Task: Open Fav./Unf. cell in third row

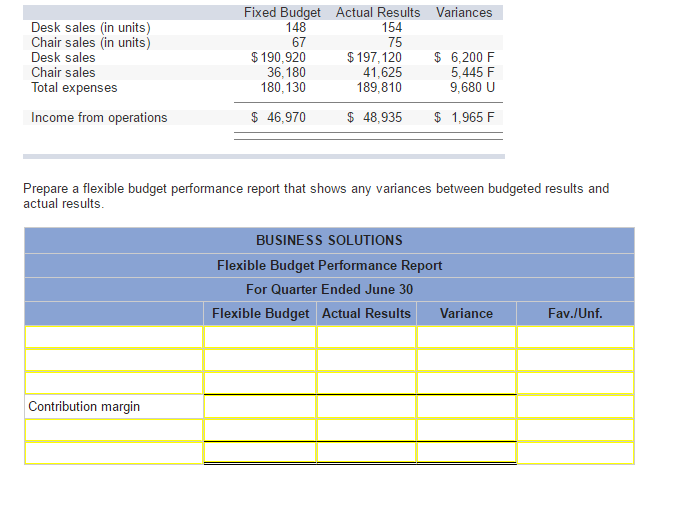Action: (x=575, y=383)
